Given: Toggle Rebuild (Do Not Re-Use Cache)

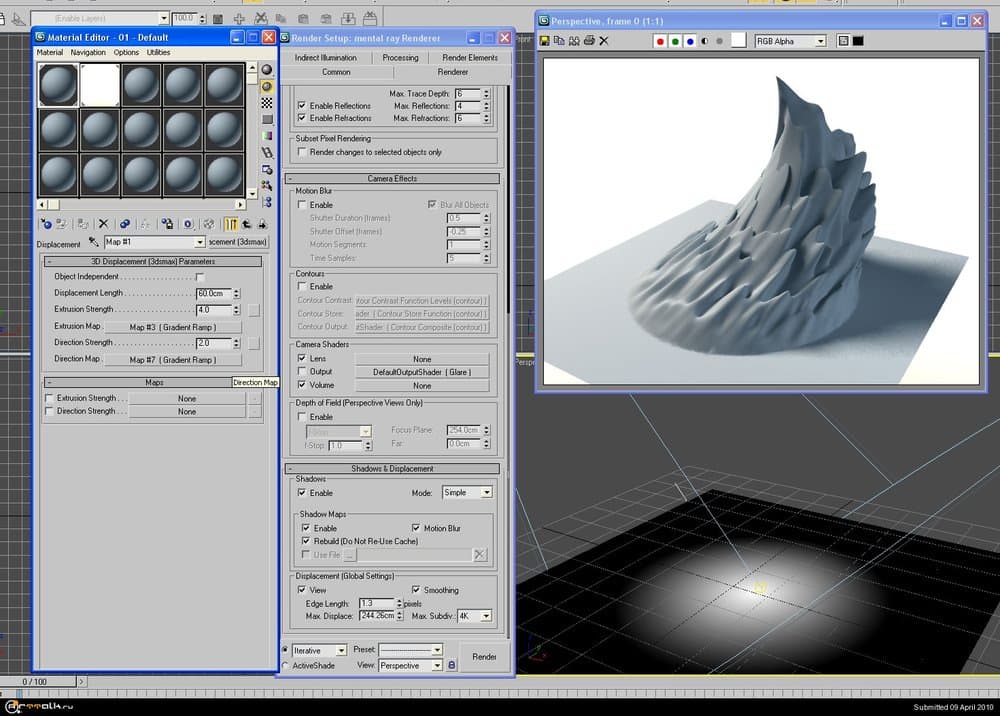Looking at the screenshot, I should (307, 541).
